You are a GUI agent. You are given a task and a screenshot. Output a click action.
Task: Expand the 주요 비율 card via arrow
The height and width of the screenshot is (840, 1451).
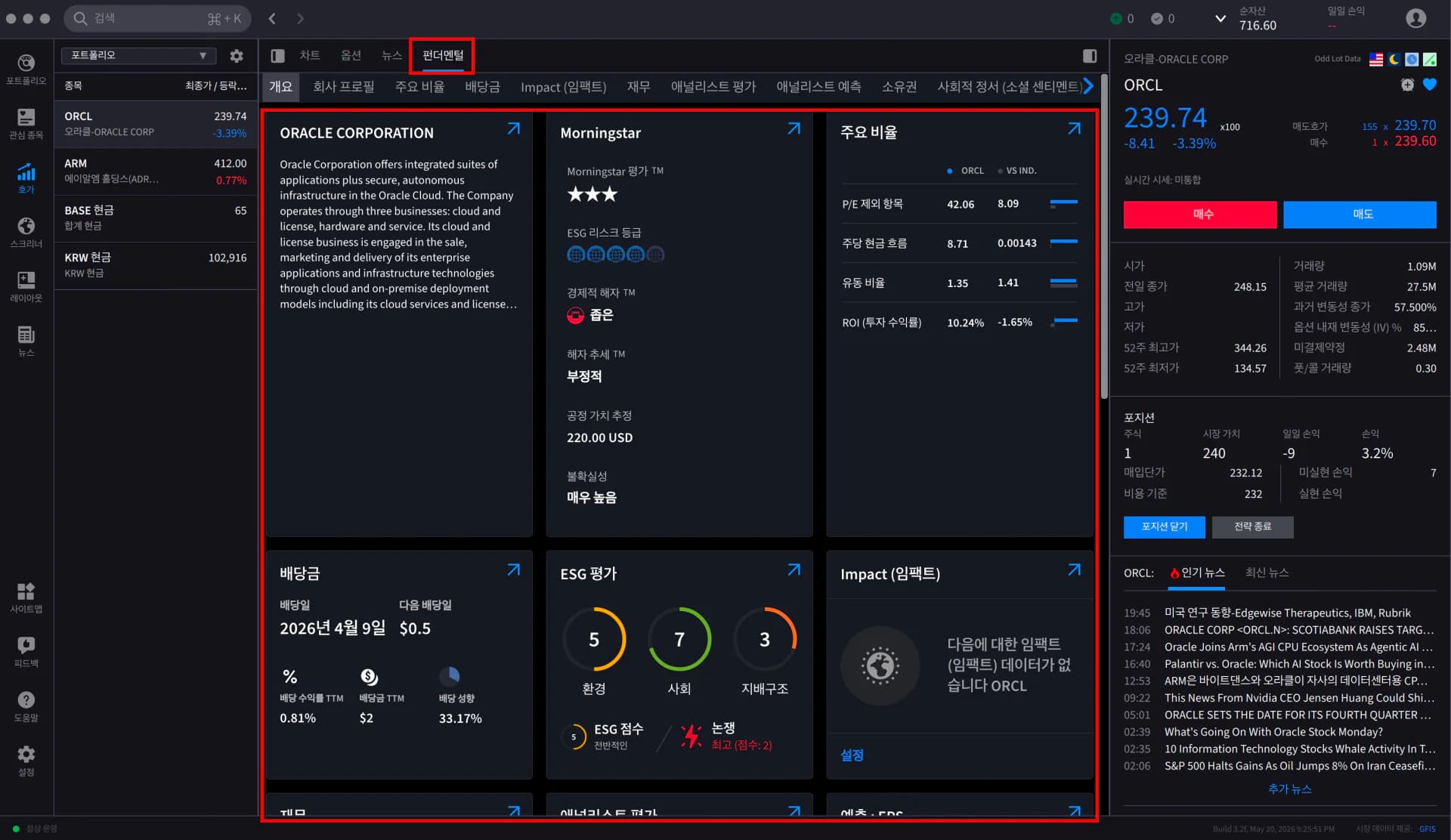pos(1075,128)
